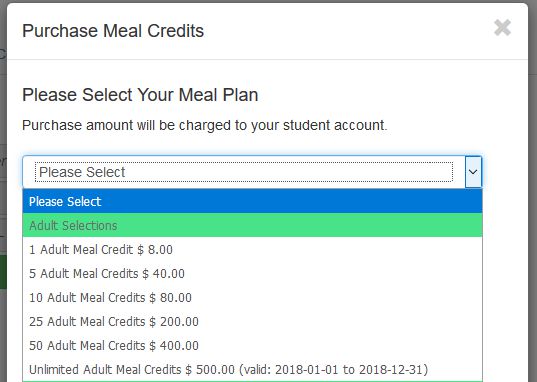The height and width of the screenshot is (382, 537).
Task: Click the Purchase Meal Credits dialog title
Action: tap(113, 31)
